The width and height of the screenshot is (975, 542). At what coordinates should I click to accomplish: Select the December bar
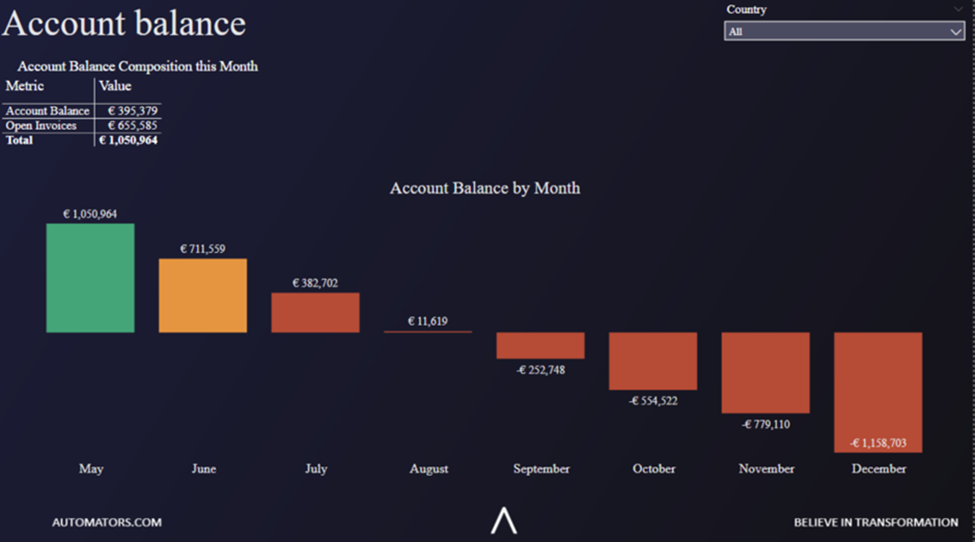(878, 391)
